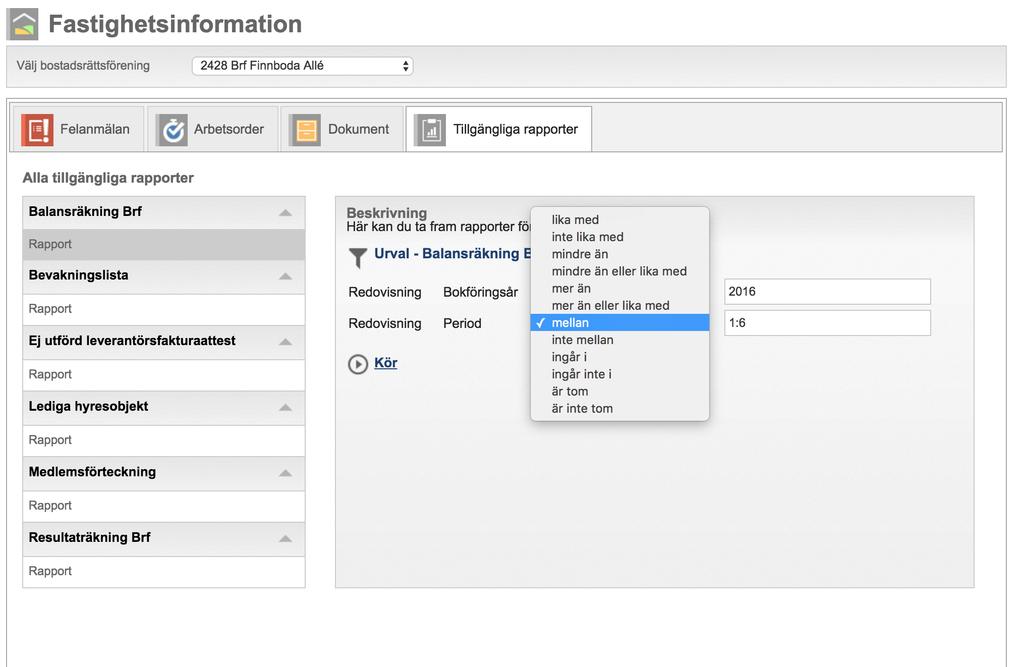Click the Bokföringsår value field 2016
Screen dimensions: 1024x667
pyautogui.click(x=827, y=291)
